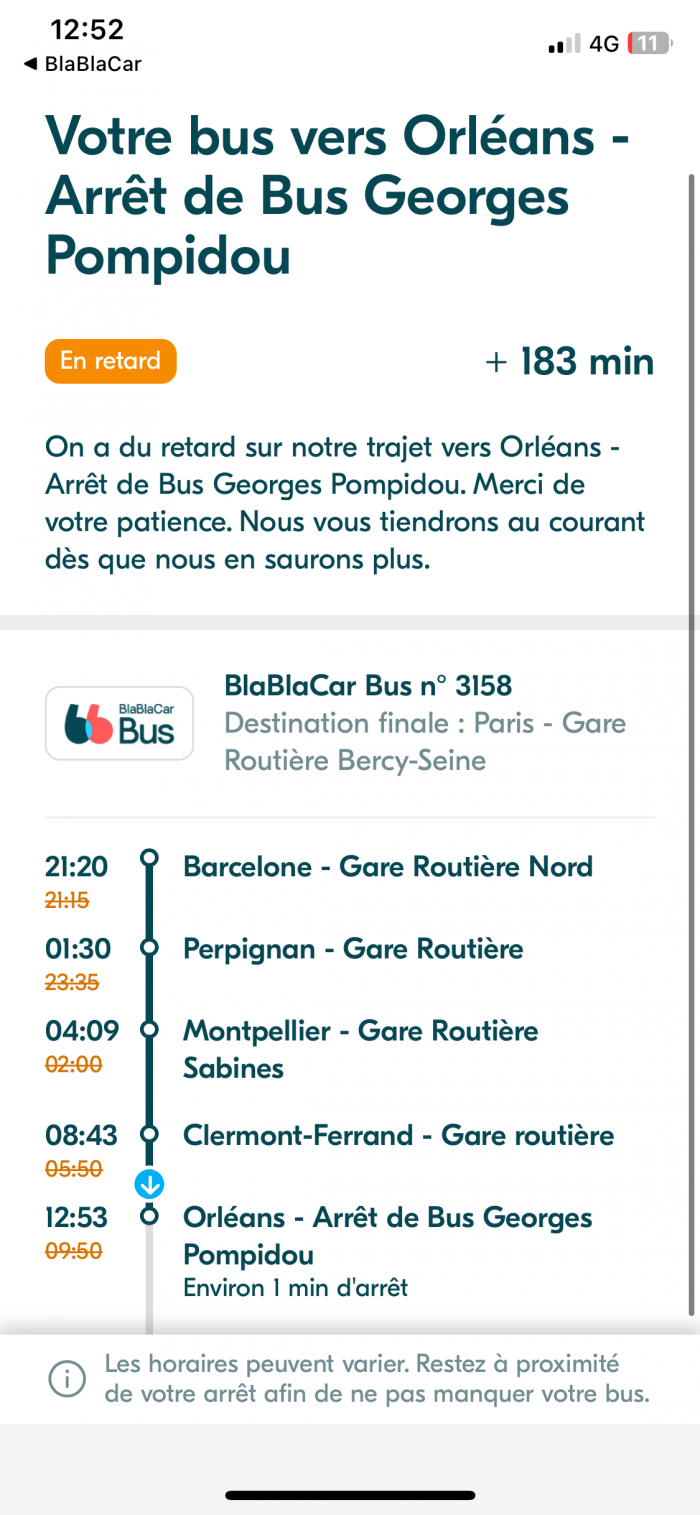Screen dimensions: 700x1515
Task: Tap the blue current-position arrow marker
Action: [x=149, y=1185]
